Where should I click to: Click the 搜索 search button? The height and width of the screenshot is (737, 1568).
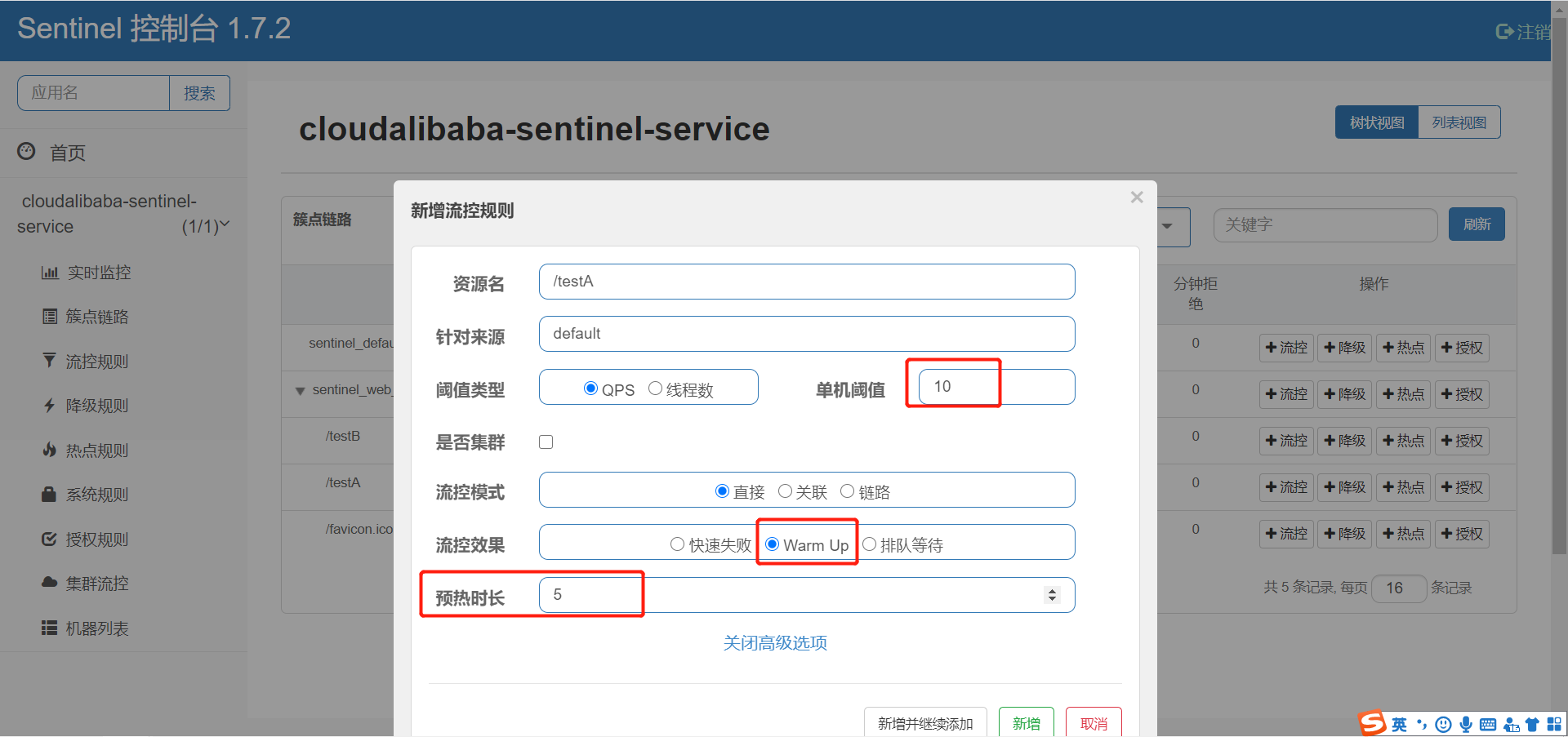tap(199, 93)
